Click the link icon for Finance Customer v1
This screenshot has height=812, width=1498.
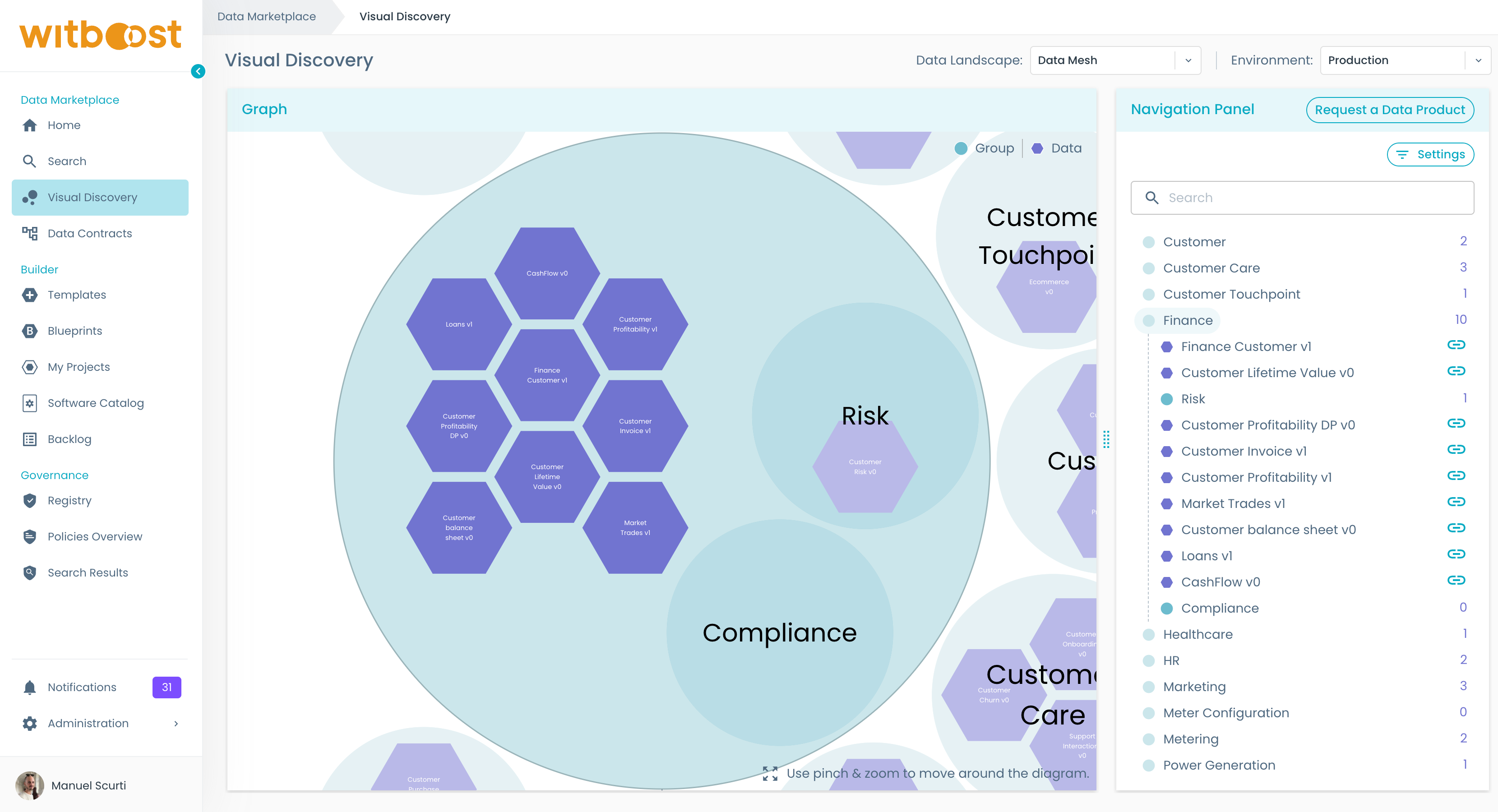point(1456,345)
